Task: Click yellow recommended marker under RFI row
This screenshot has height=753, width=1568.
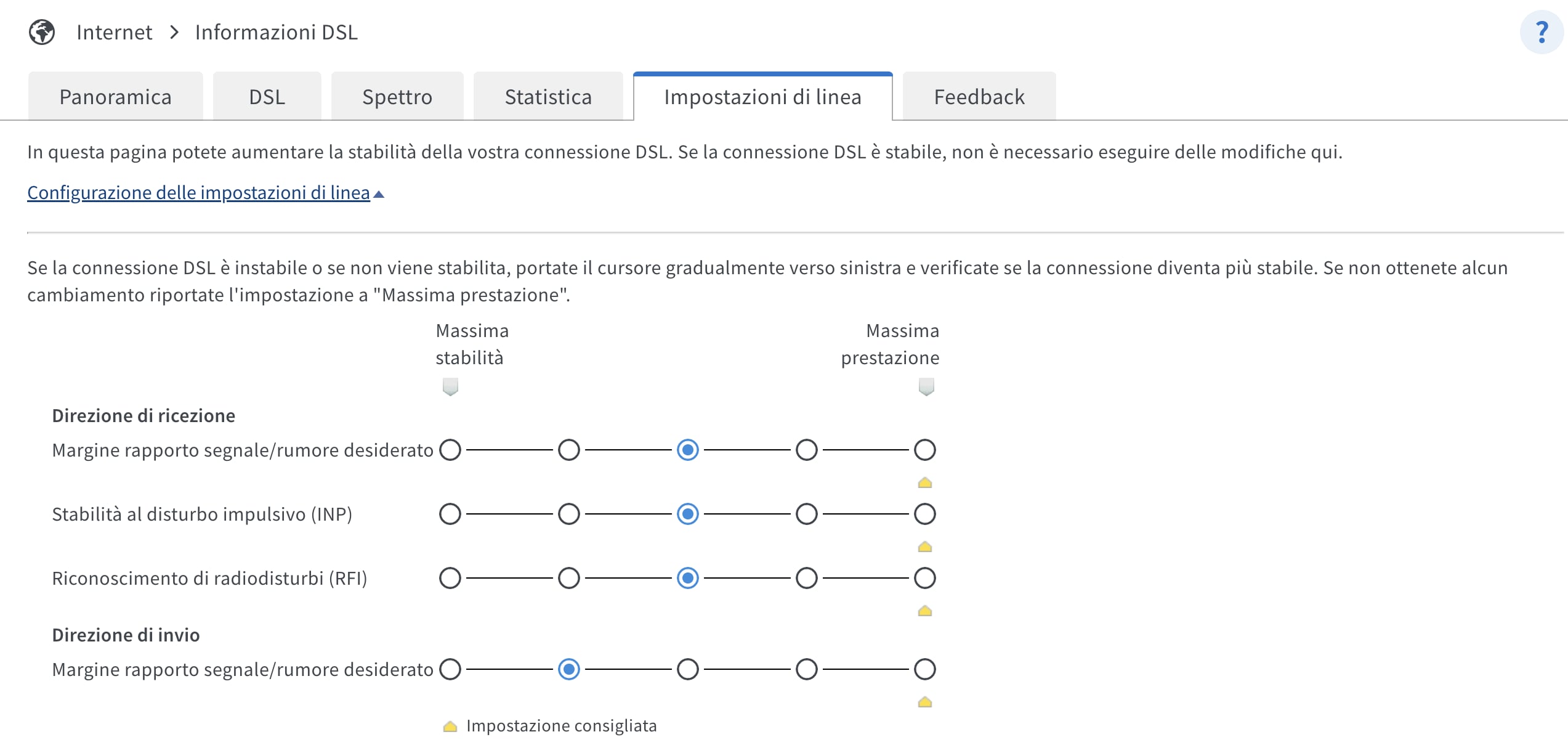Action: tap(924, 611)
